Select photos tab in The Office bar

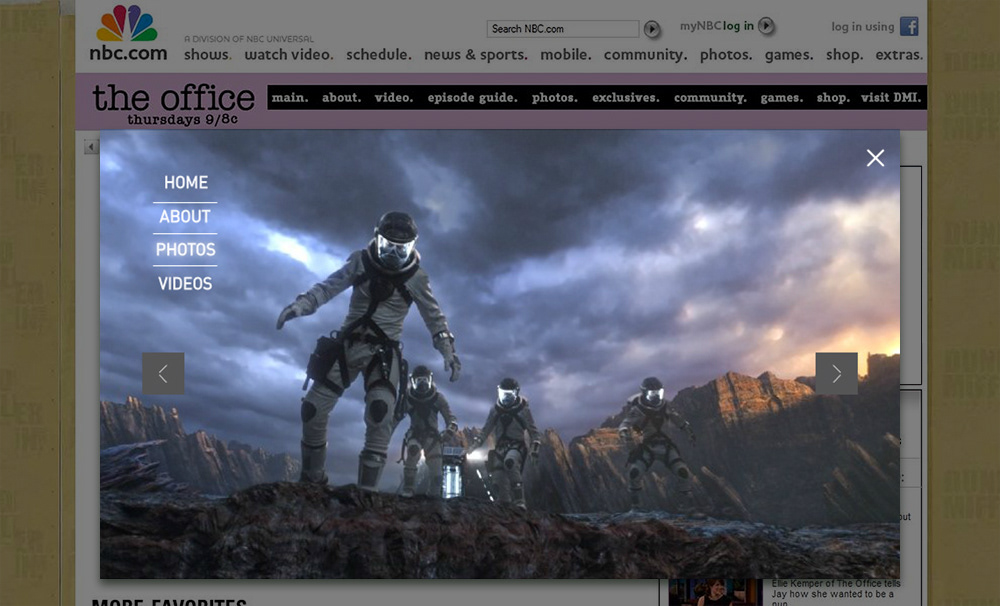coord(555,98)
